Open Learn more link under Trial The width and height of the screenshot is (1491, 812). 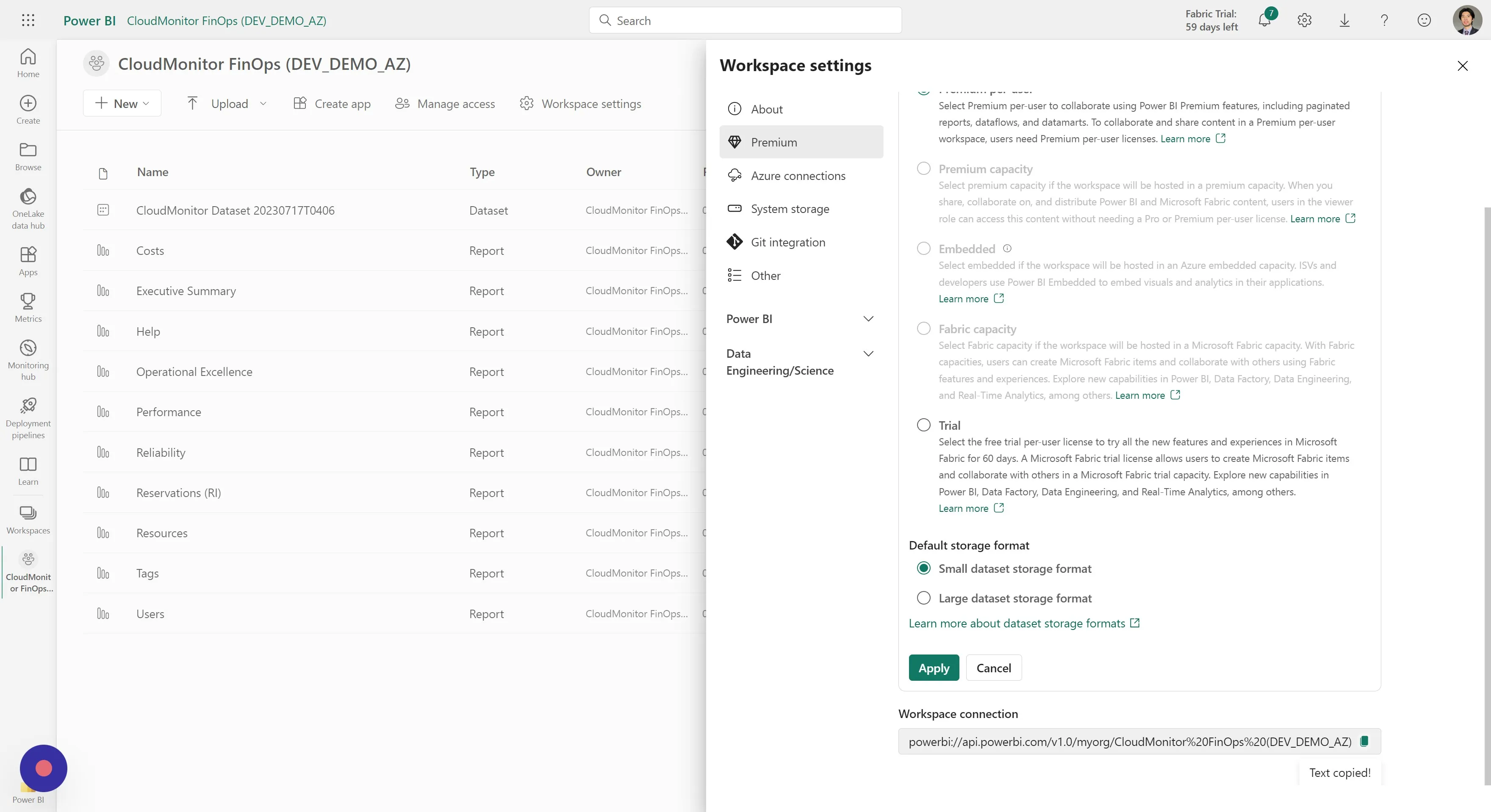point(971,508)
